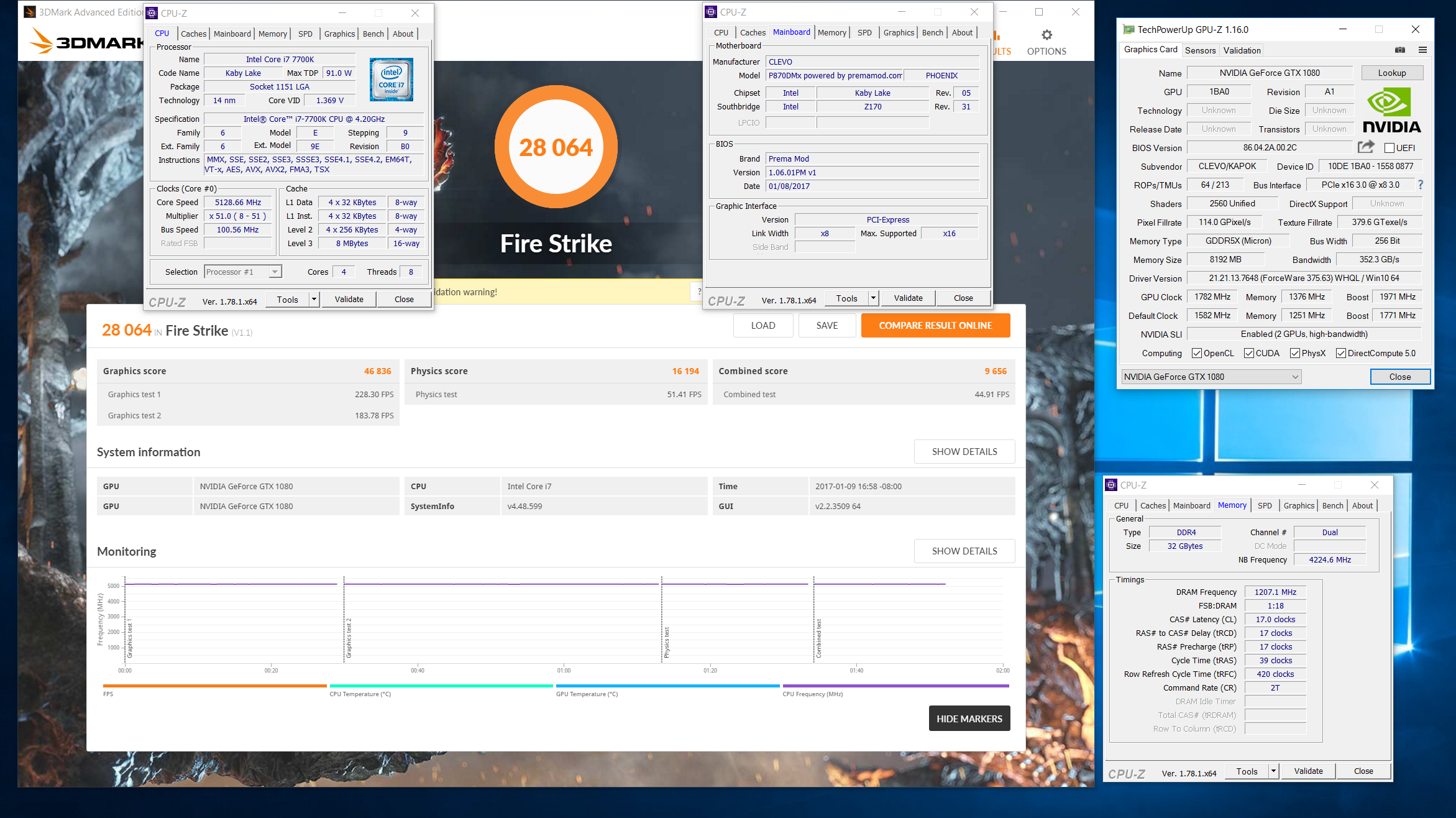Image resolution: width=1456 pixels, height=818 pixels.
Task: Show details for System information
Action: point(964,451)
